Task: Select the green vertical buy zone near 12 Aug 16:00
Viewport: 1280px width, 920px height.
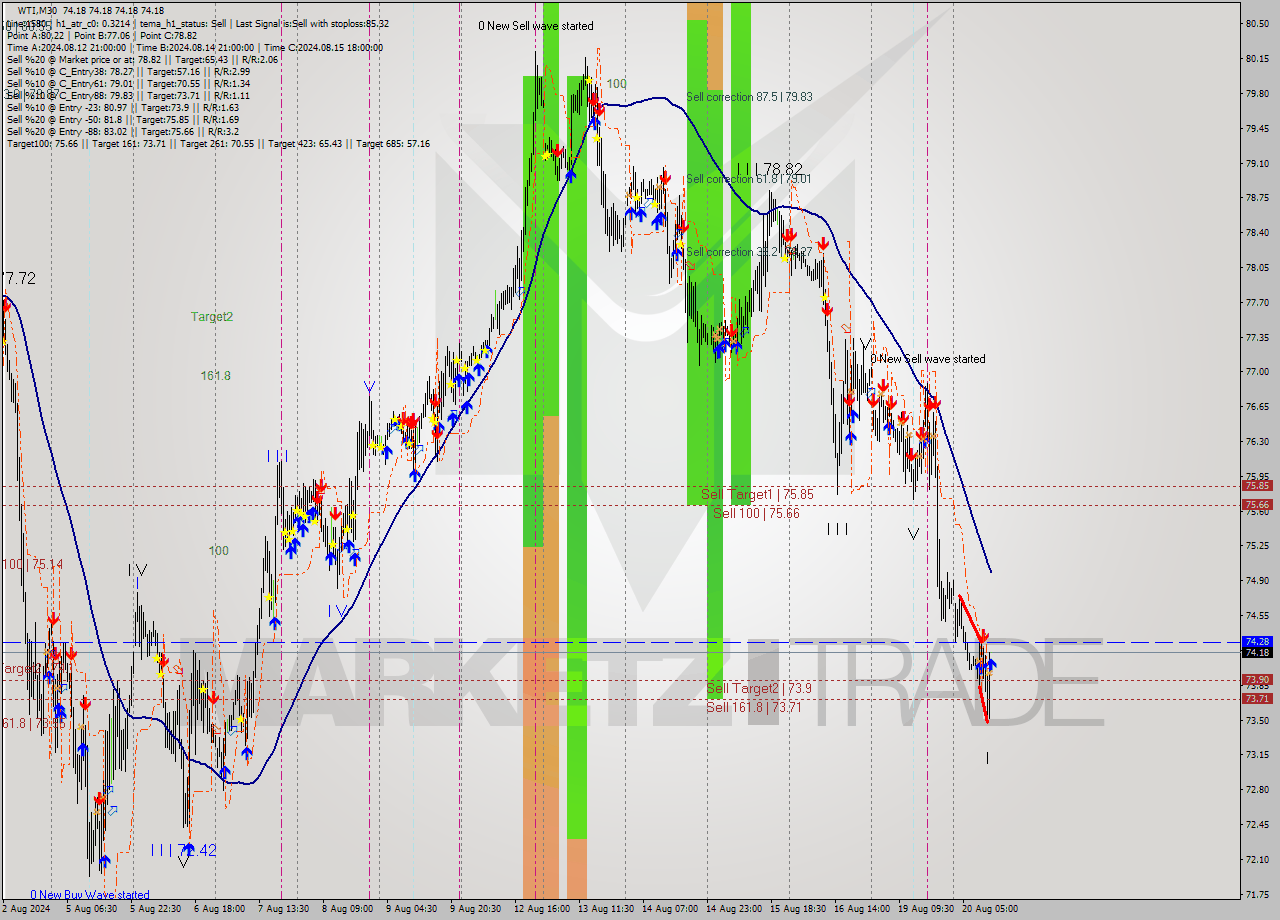Action: (x=531, y=300)
